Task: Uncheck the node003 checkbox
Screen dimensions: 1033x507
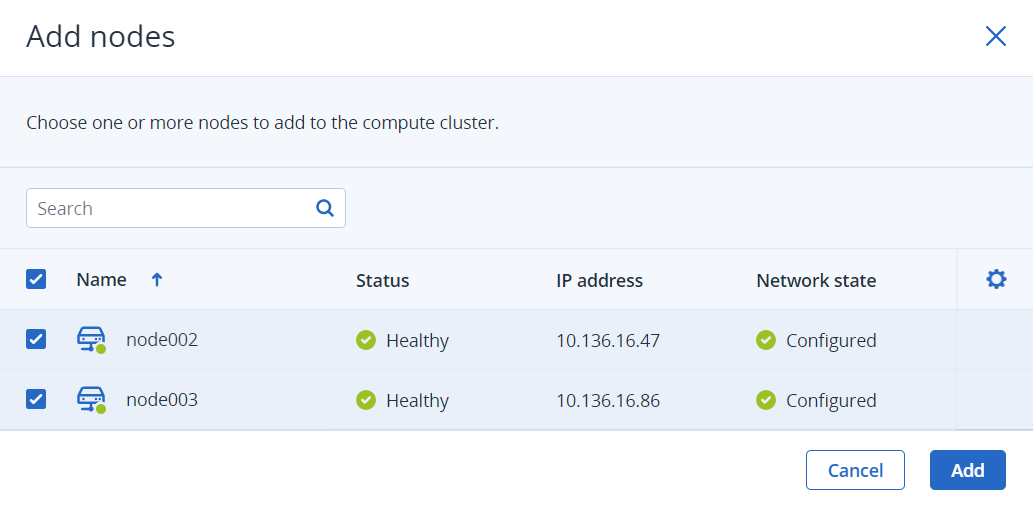Action: click(x=36, y=399)
